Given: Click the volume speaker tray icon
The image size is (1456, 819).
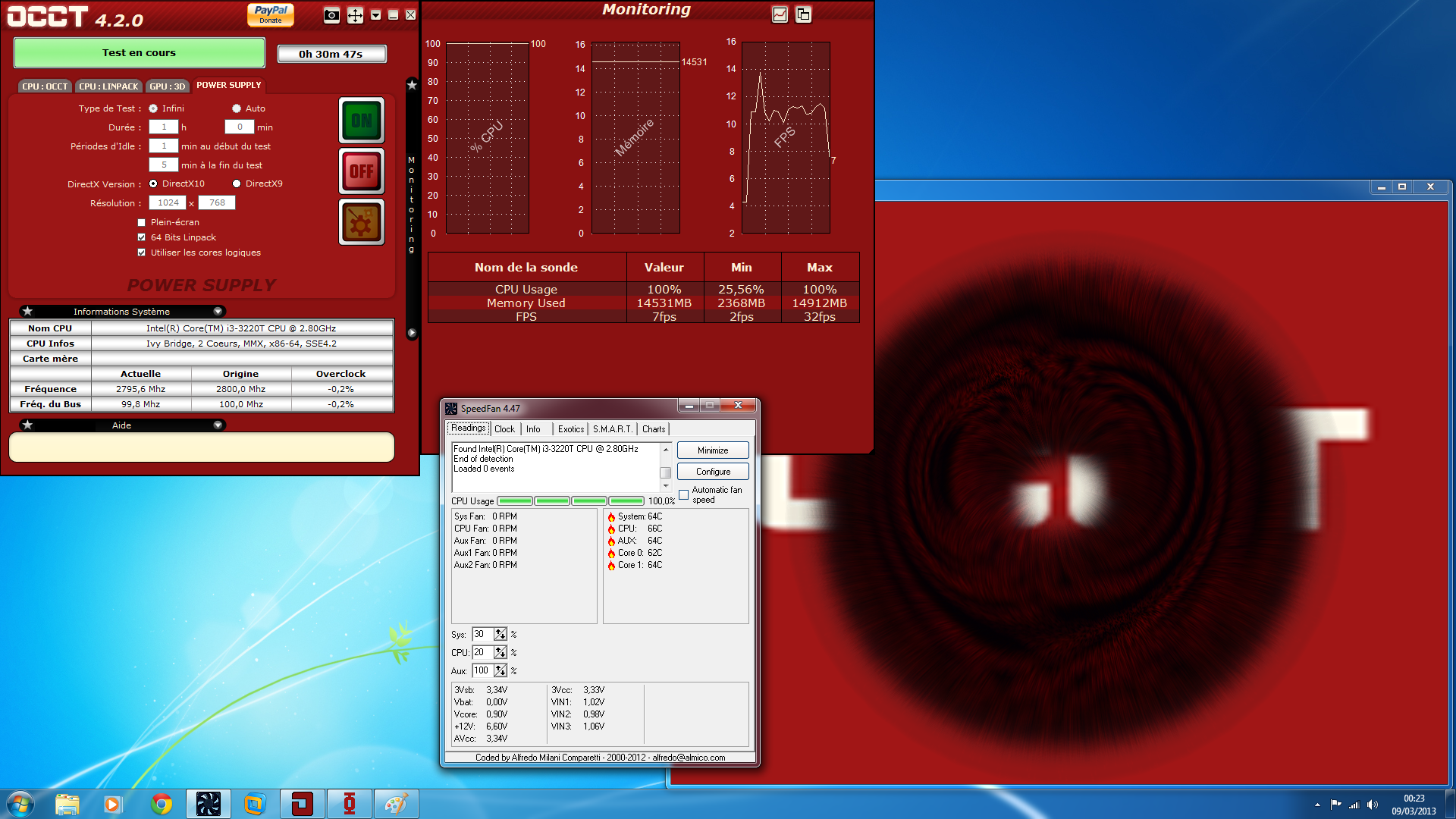Looking at the screenshot, I should 1373,805.
